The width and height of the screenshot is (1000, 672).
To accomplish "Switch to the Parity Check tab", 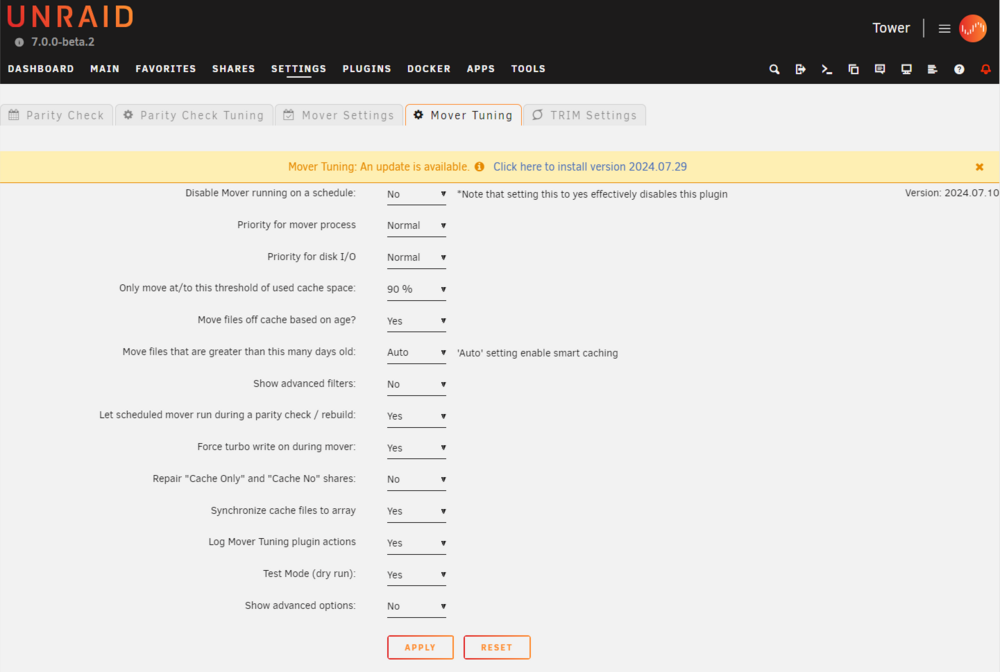I will point(57,115).
